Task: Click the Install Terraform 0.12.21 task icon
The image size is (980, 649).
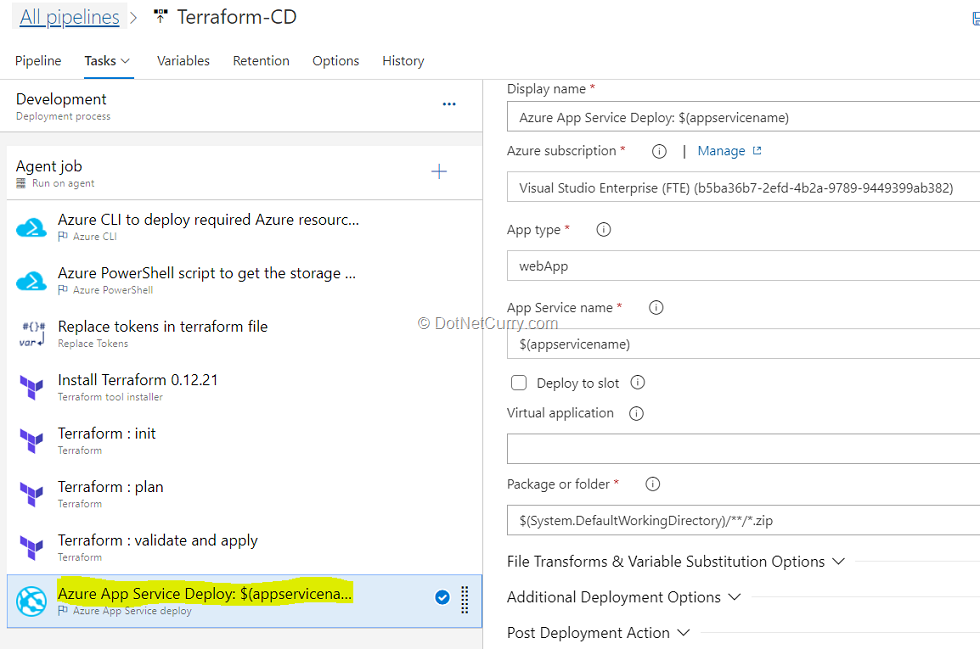Action: tap(31, 388)
